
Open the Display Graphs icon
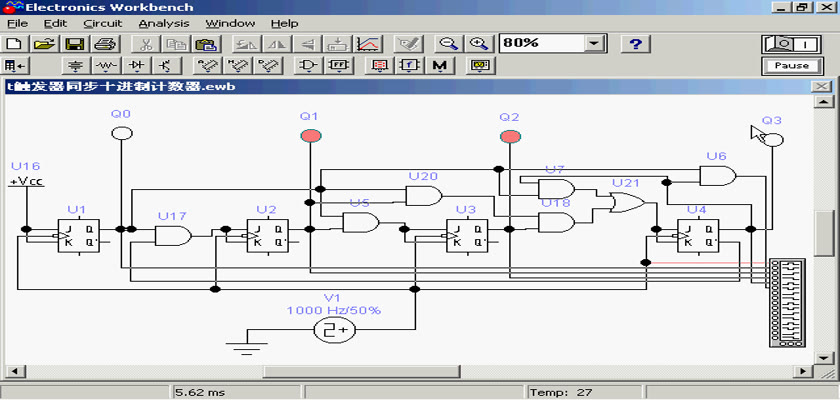pos(369,44)
